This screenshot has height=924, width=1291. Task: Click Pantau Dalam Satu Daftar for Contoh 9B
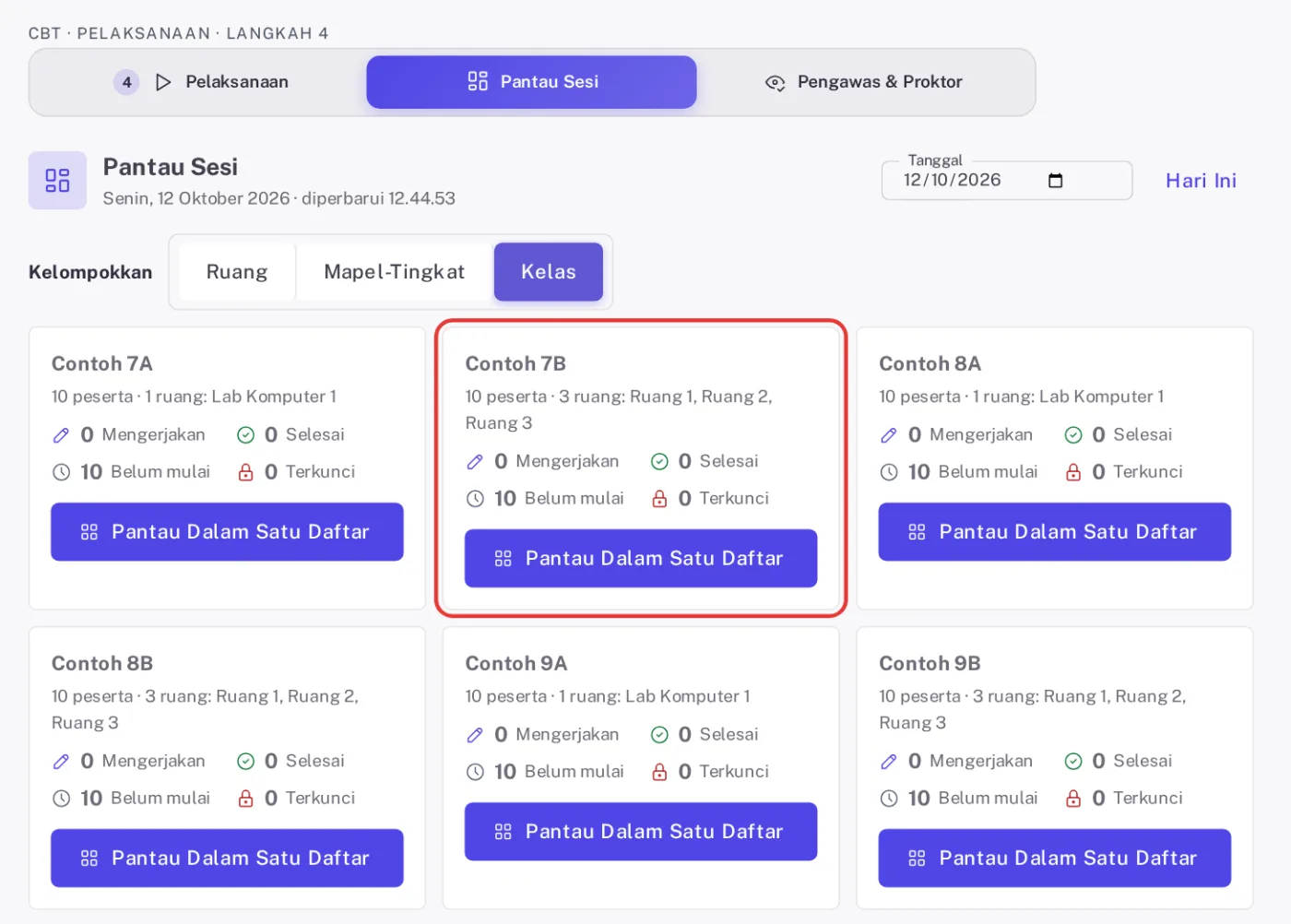point(1055,859)
